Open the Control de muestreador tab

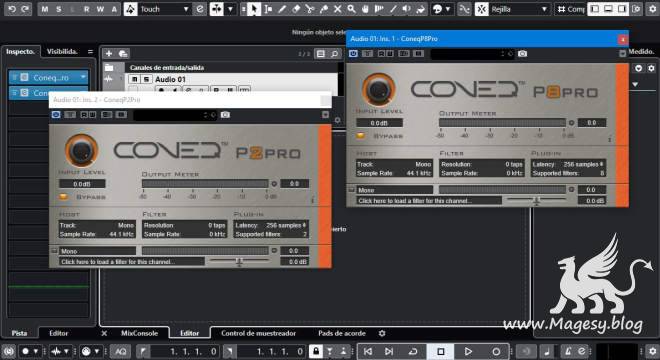(258, 333)
